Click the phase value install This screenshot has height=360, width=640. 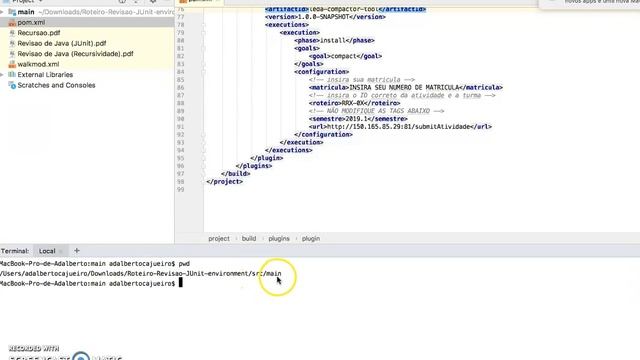click(x=333, y=40)
